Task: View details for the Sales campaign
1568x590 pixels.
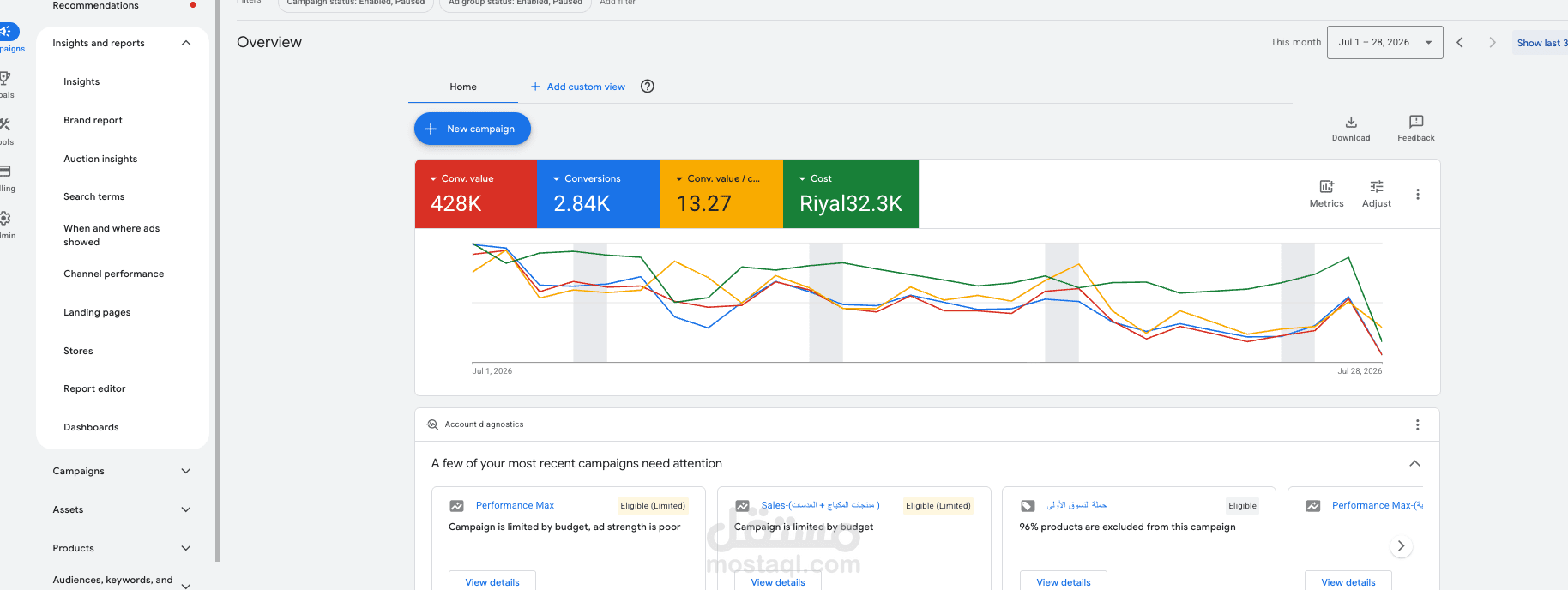Action: 778,581
